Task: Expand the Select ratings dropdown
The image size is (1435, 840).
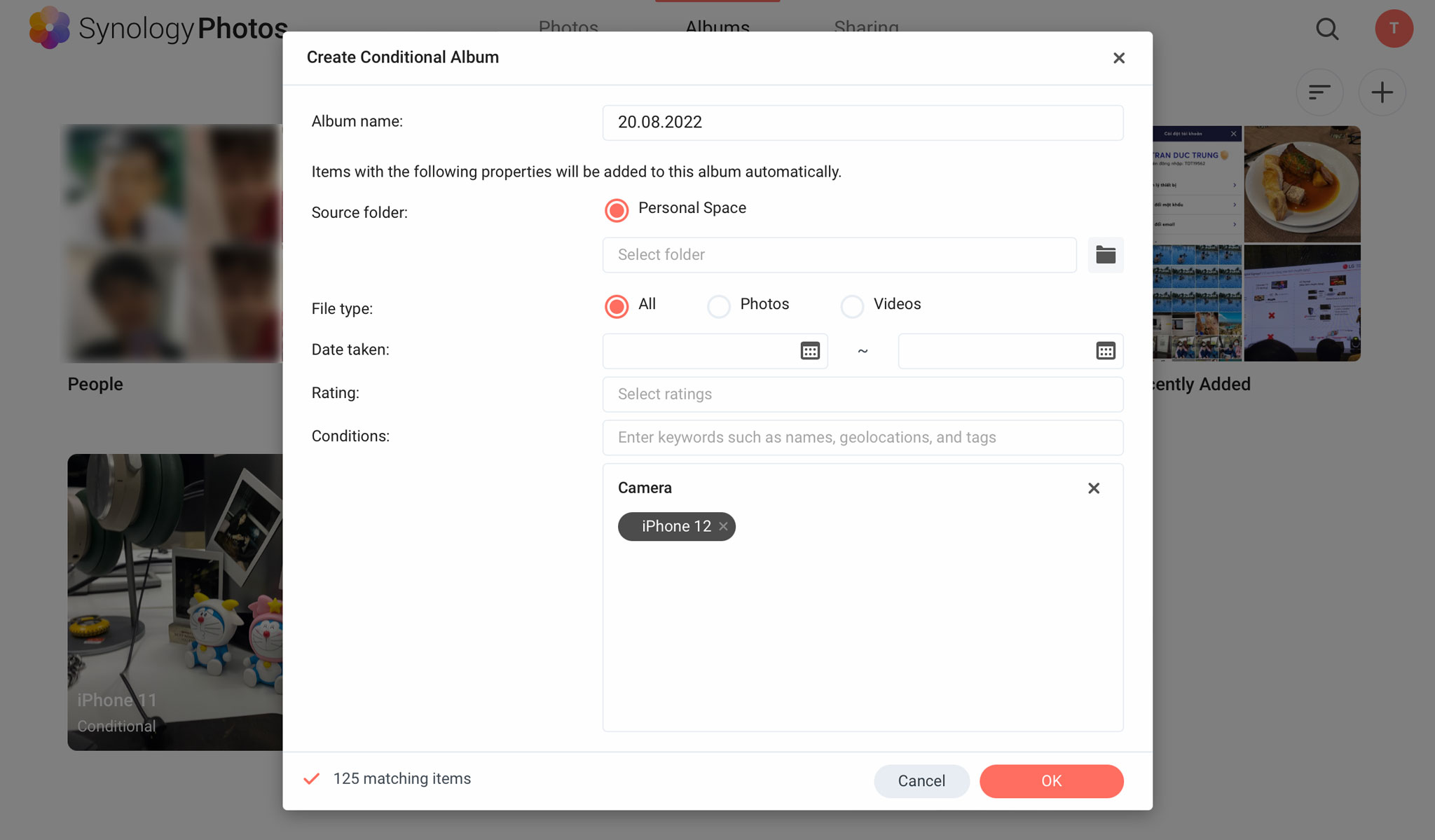Action: (x=863, y=393)
